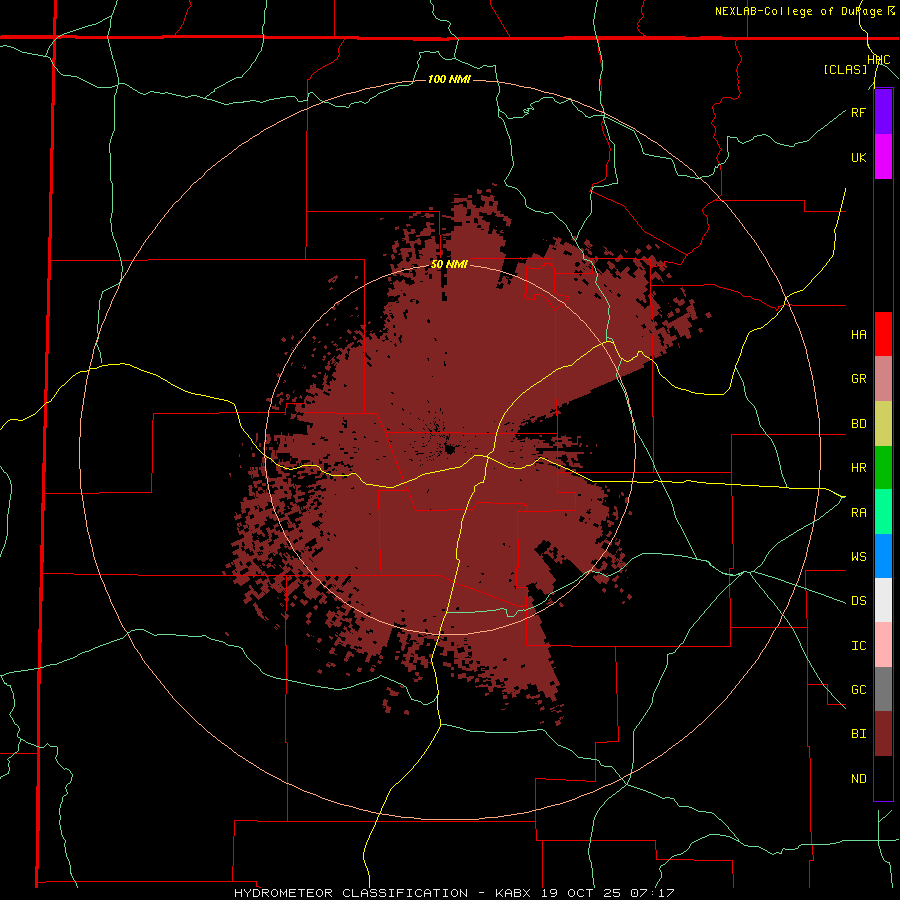
Task: Click the RF purple legend swatch
Action: pos(883,112)
